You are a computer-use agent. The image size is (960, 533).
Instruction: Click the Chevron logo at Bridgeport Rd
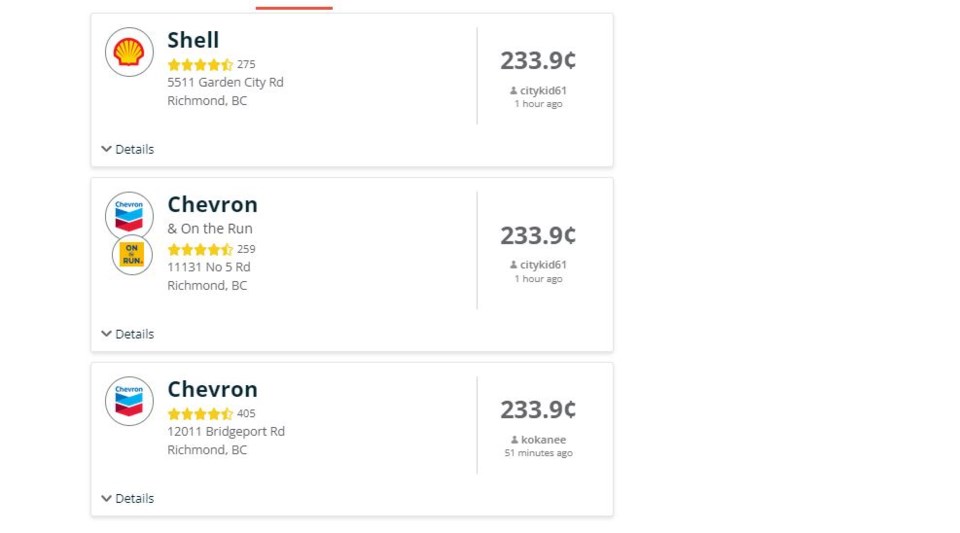129,401
